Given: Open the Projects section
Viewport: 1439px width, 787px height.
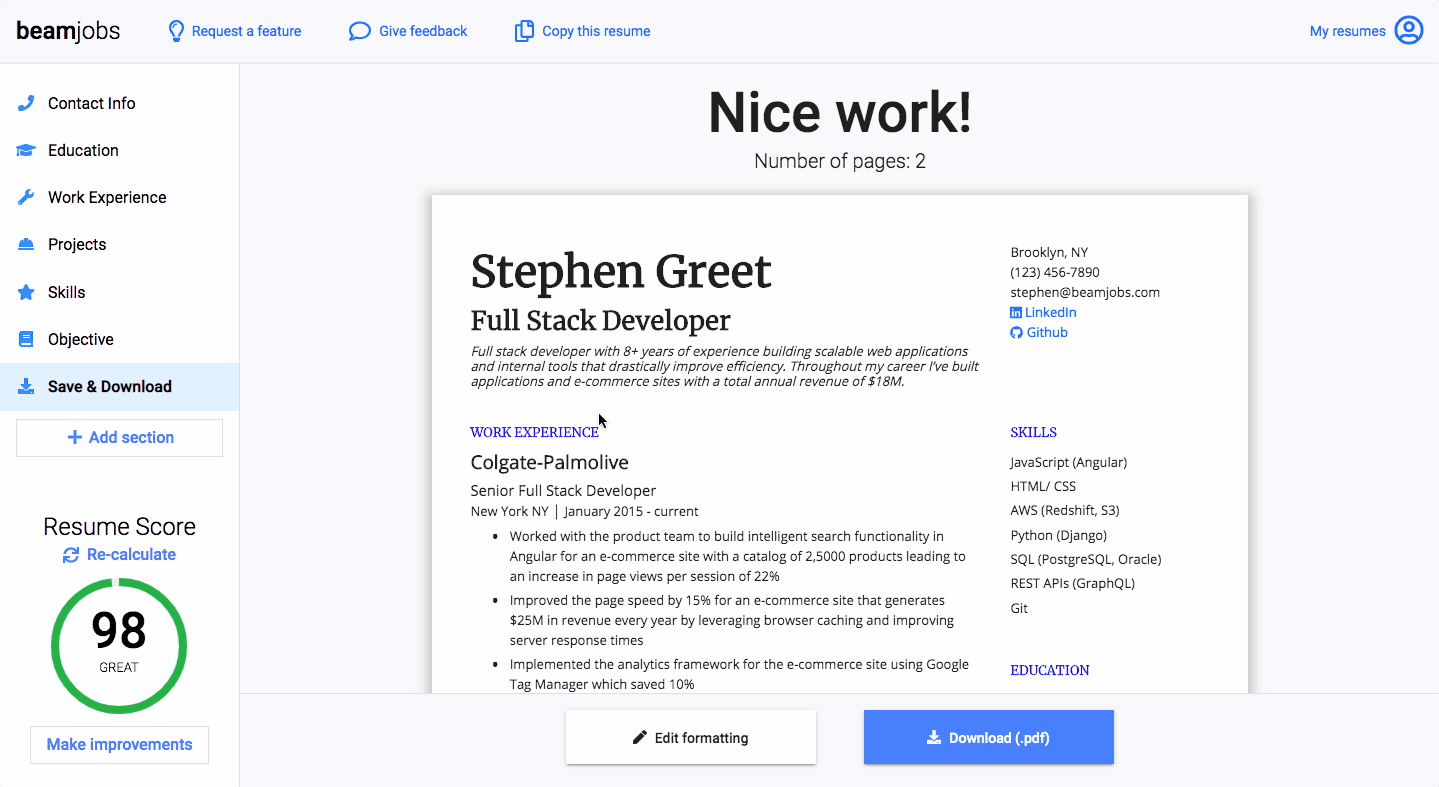Looking at the screenshot, I should click(77, 244).
